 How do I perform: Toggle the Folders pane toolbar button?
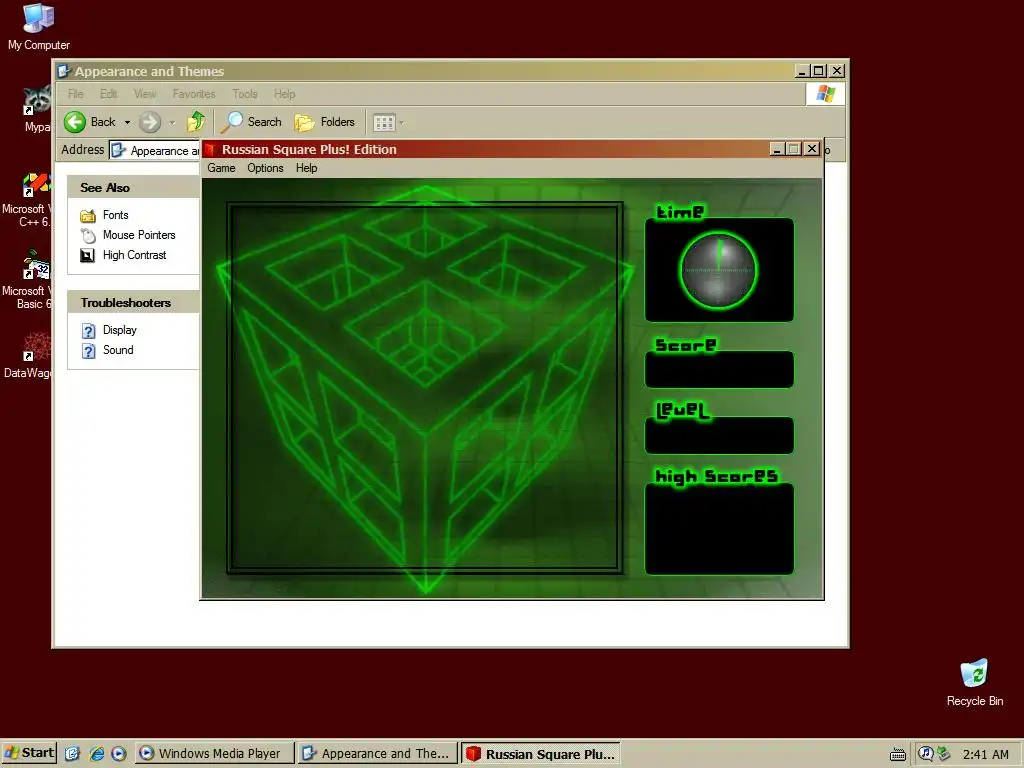pos(325,121)
